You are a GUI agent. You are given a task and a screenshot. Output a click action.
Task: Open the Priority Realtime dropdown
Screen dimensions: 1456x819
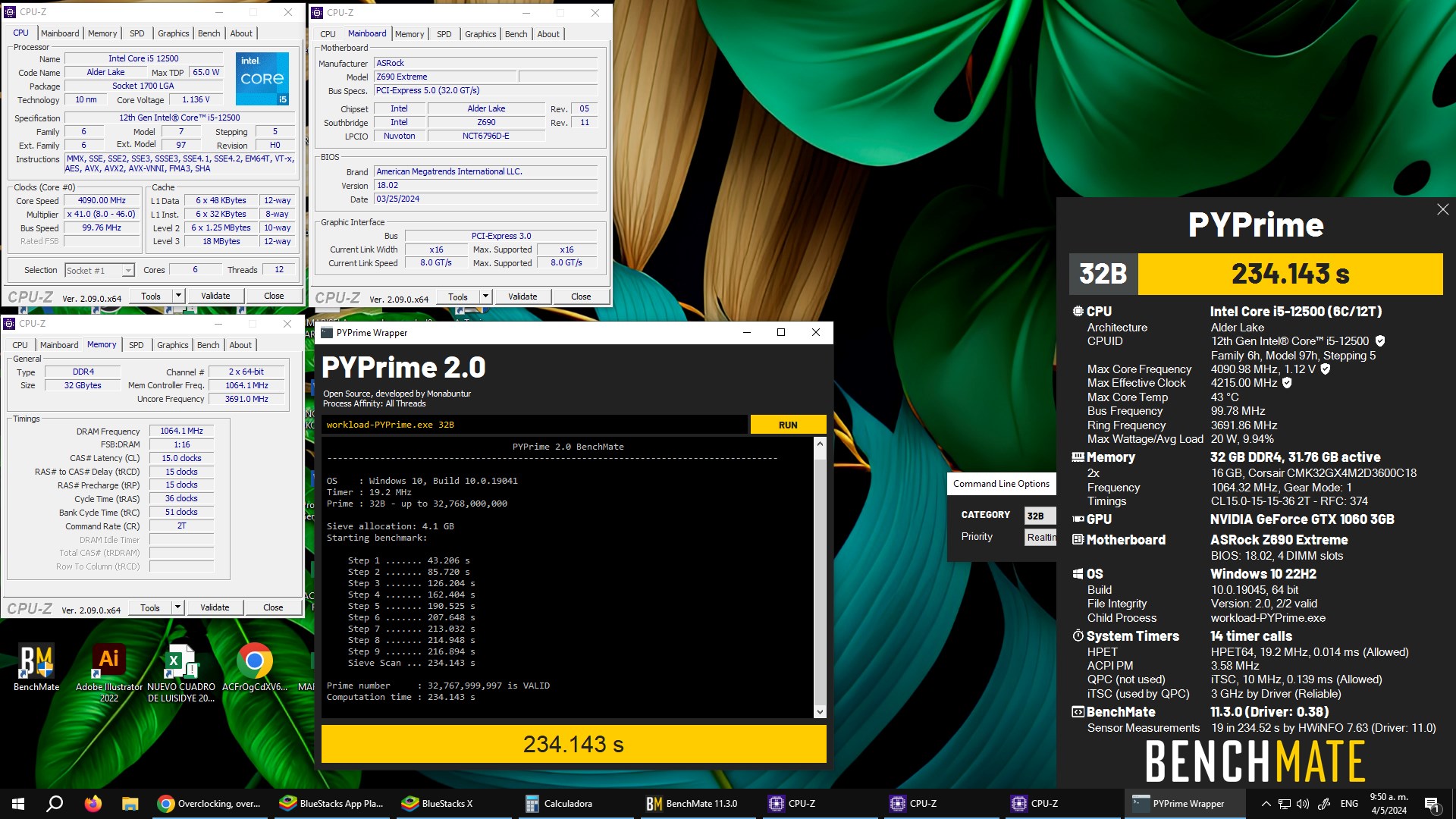coord(1040,537)
